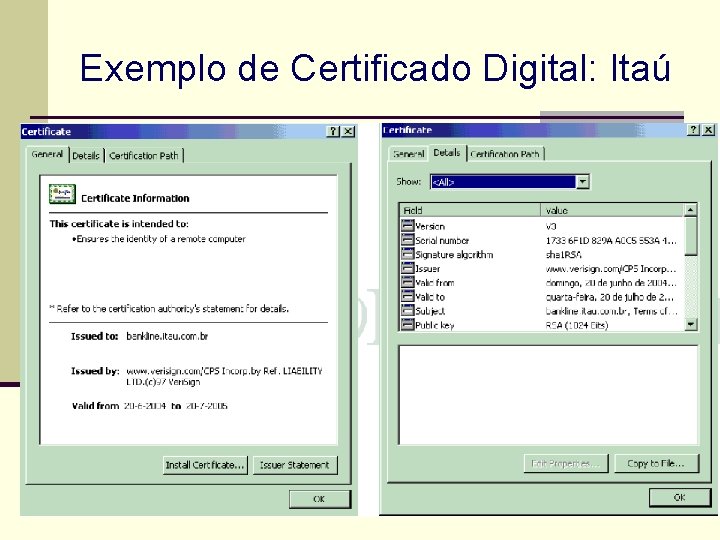720x540 pixels.
Task: Click the sha1RSA value
Action: pyautogui.click(x=563, y=254)
